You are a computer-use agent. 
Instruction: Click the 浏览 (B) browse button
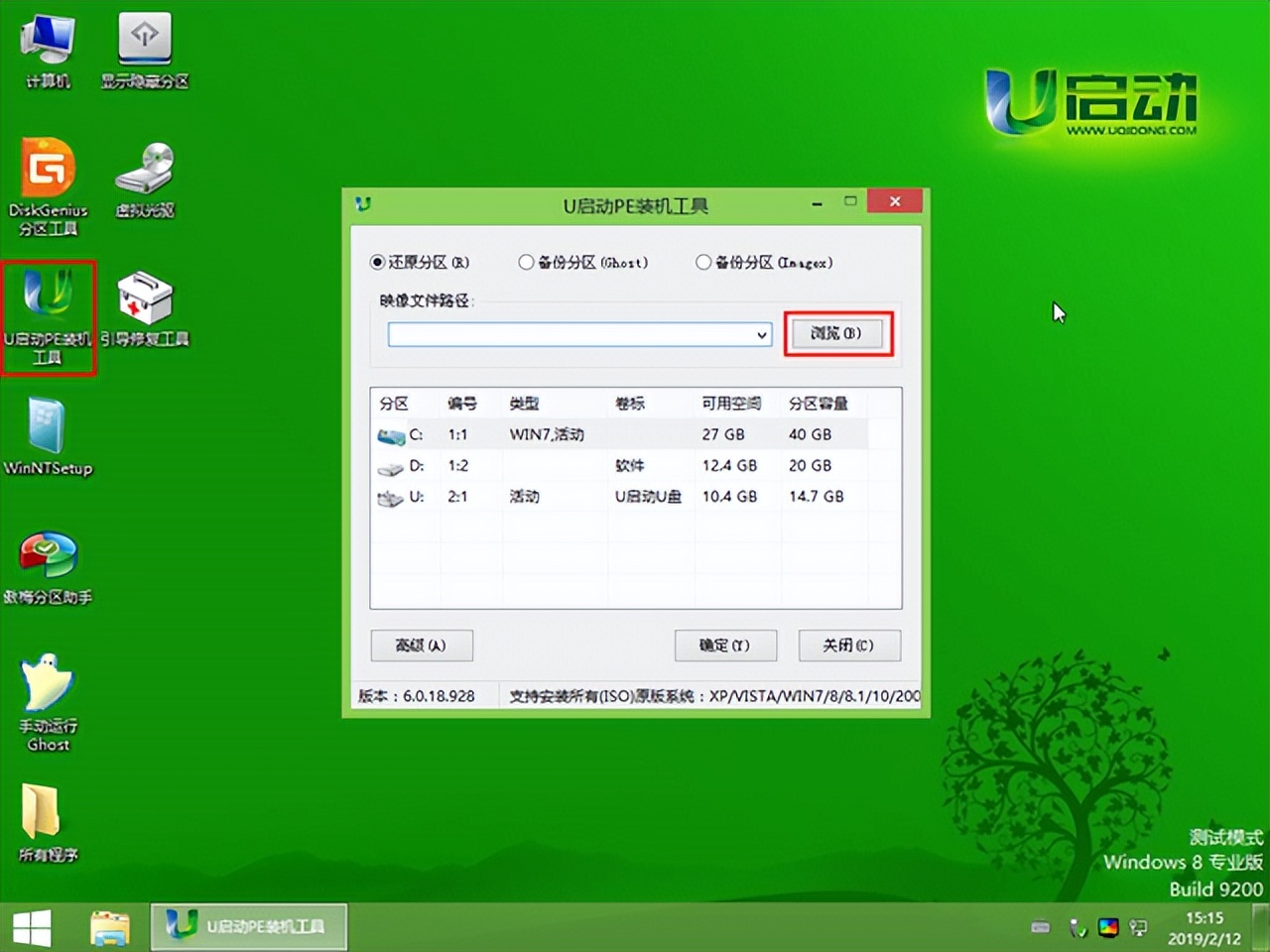(837, 333)
